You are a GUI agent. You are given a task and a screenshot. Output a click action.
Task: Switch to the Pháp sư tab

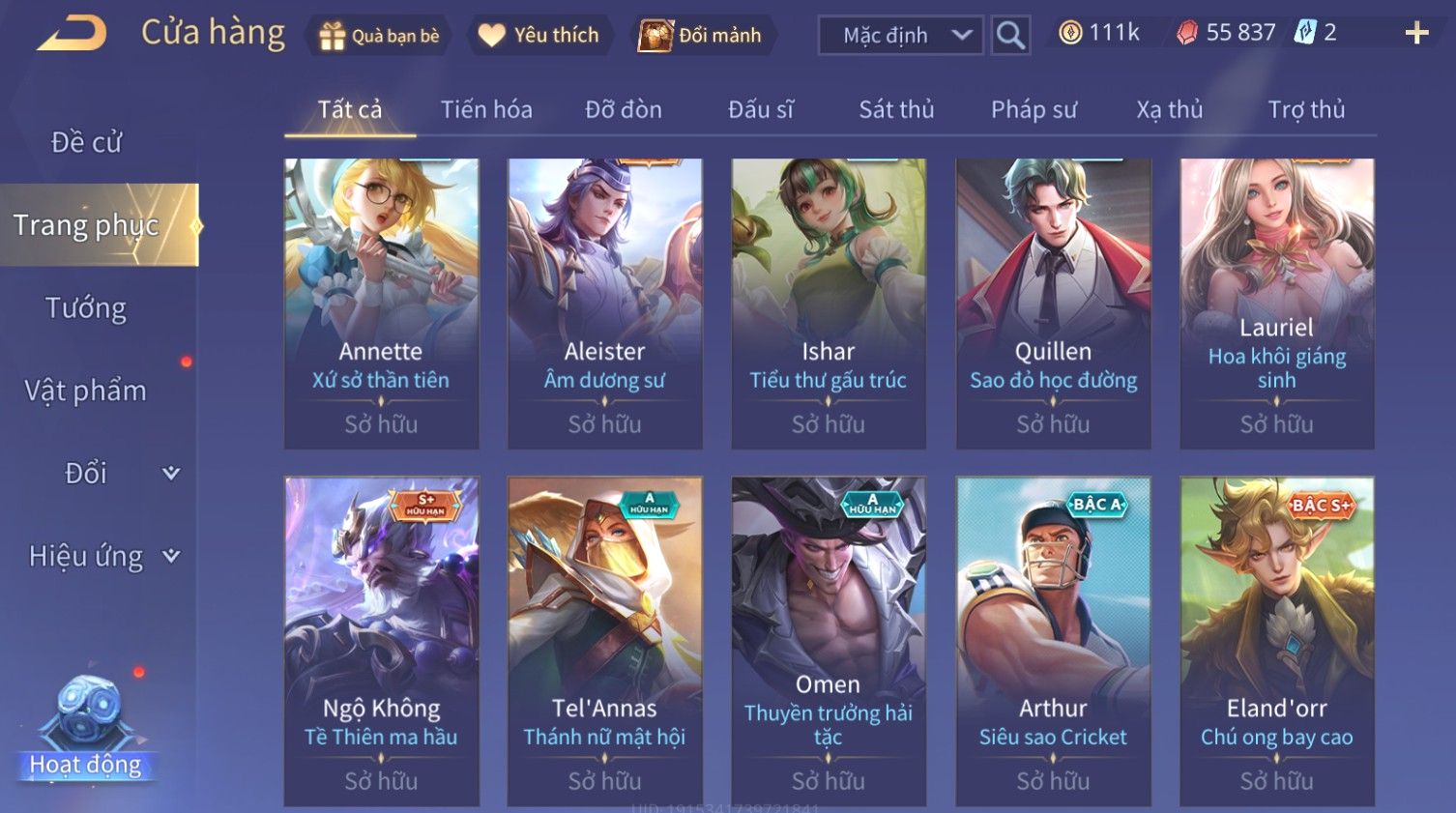point(1034,110)
